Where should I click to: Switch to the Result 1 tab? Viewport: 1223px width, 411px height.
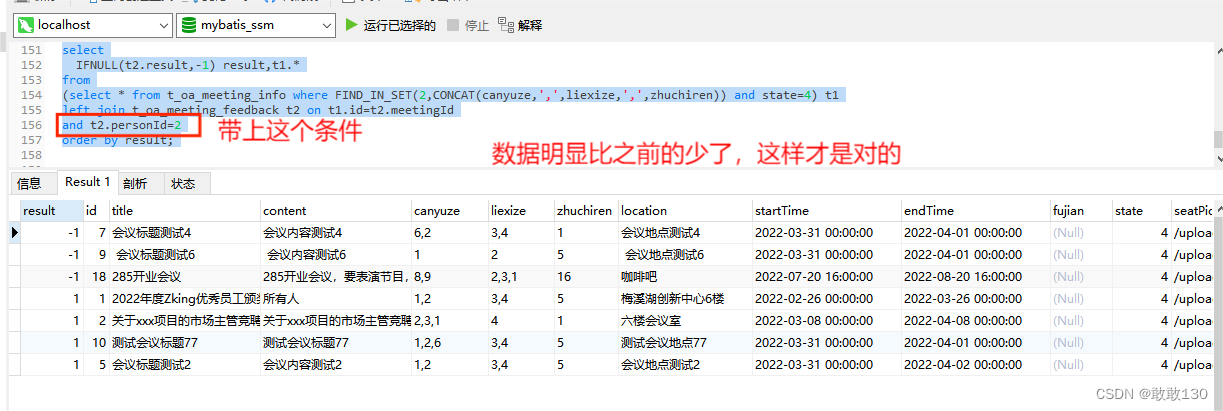pos(88,182)
